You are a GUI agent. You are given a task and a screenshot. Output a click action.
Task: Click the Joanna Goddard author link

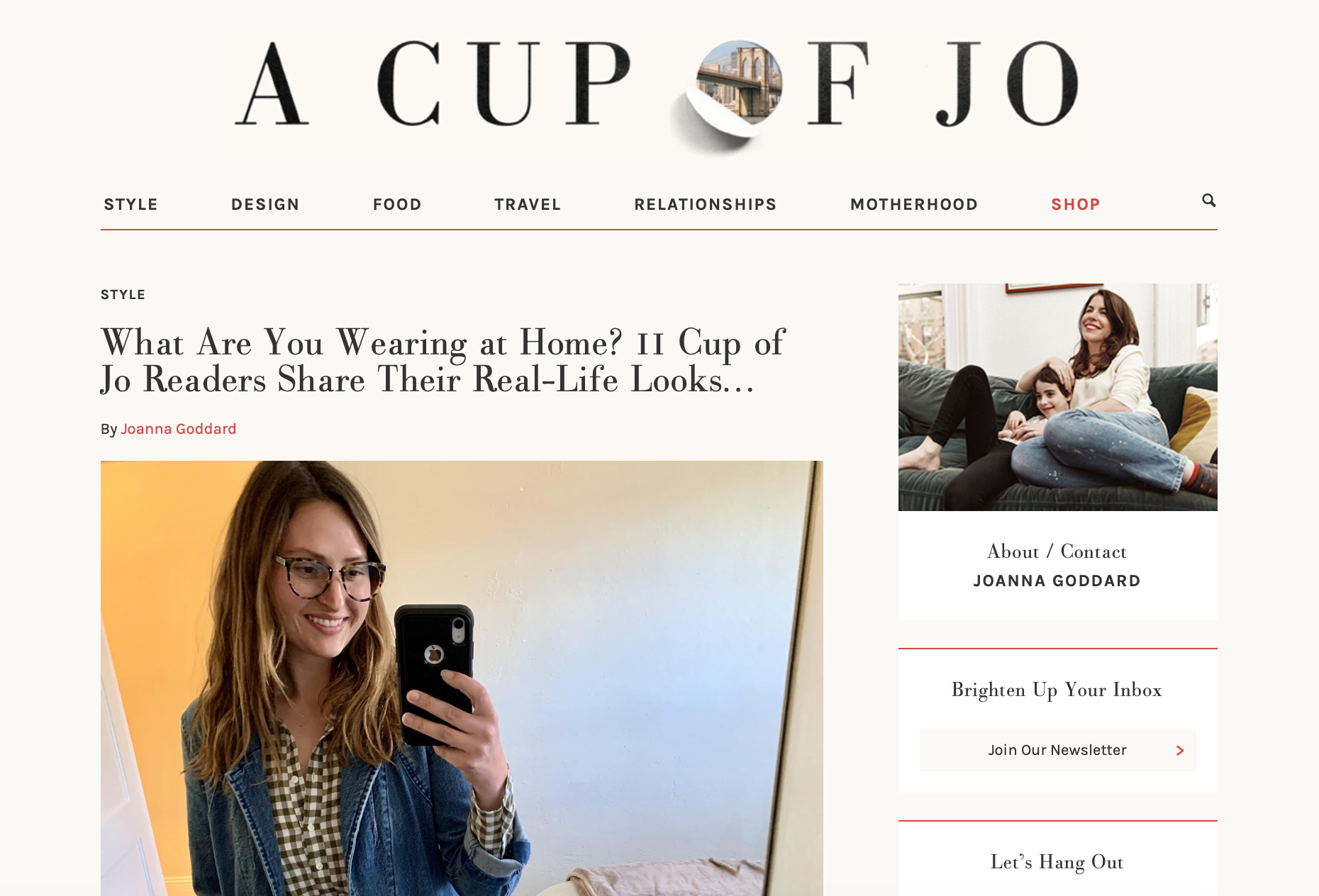(179, 429)
